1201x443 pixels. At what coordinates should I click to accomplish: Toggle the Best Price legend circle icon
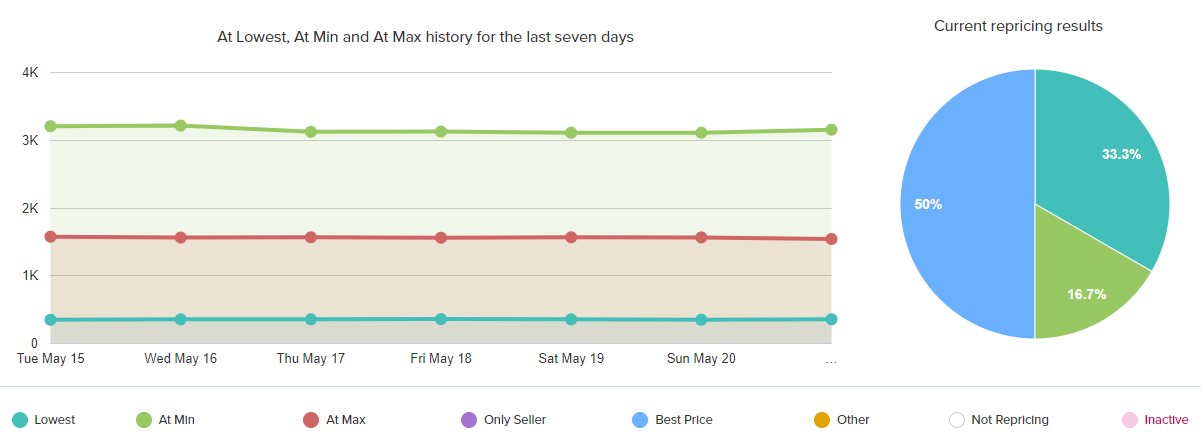(x=640, y=420)
